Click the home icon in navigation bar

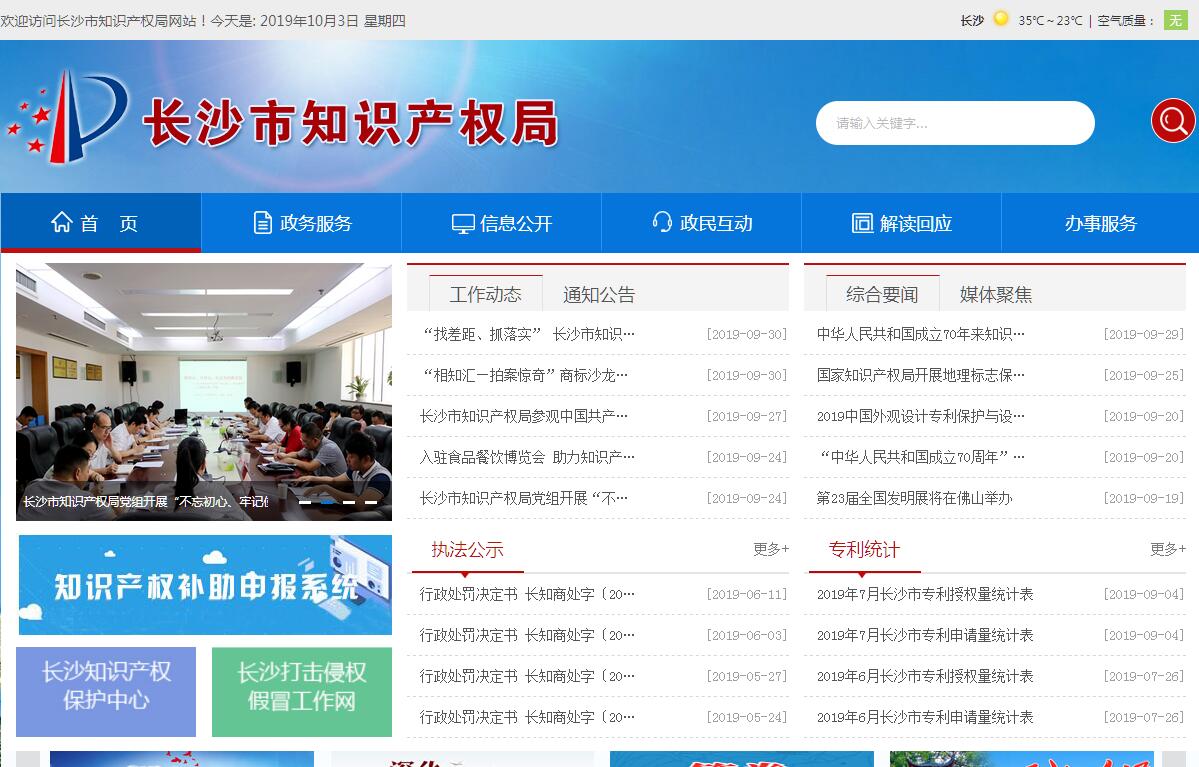(x=62, y=222)
